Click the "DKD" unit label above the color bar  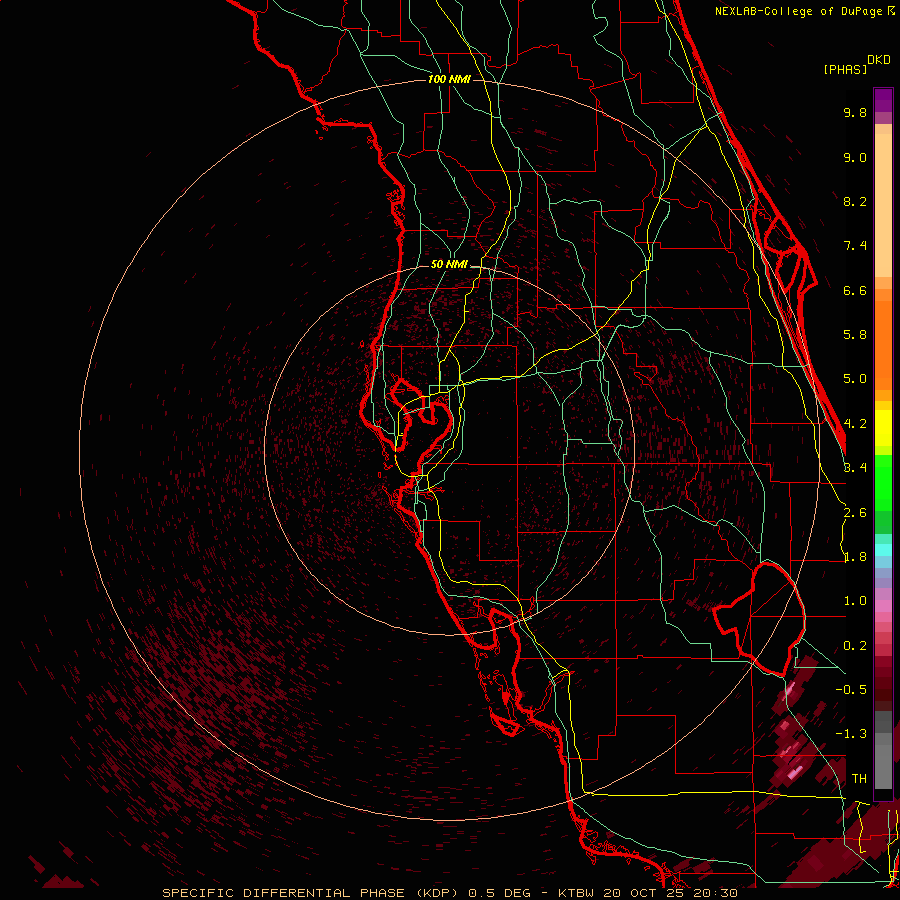point(879,60)
